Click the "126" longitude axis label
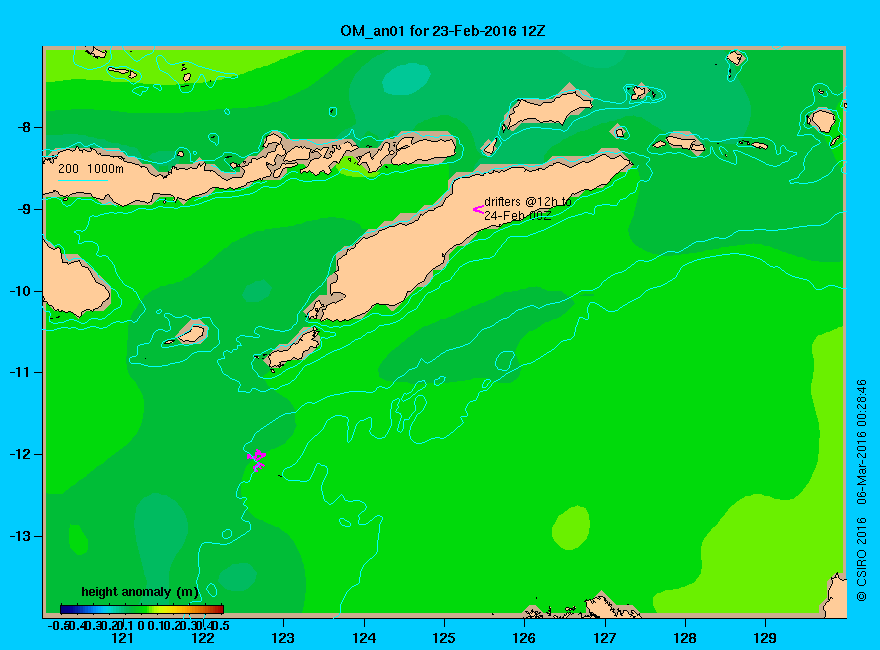This screenshot has width=880, height=650. [524, 638]
